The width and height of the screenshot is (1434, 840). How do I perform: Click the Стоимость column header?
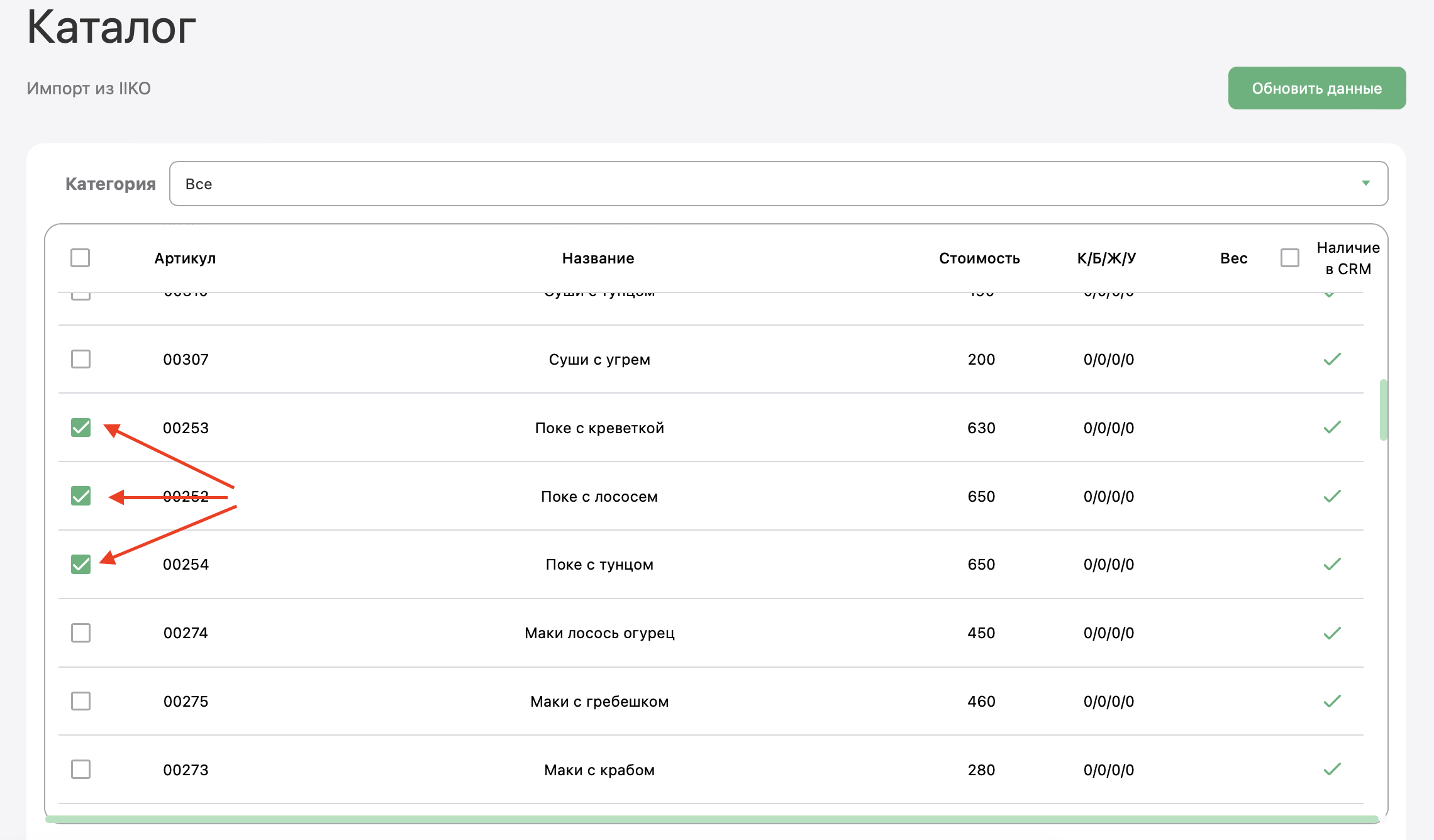pos(979,258)
